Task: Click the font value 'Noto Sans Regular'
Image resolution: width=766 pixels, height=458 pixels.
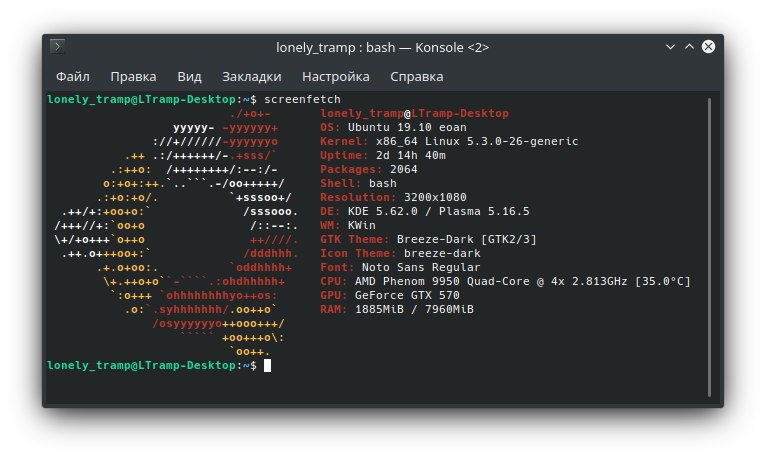Action: coord(421,268)
